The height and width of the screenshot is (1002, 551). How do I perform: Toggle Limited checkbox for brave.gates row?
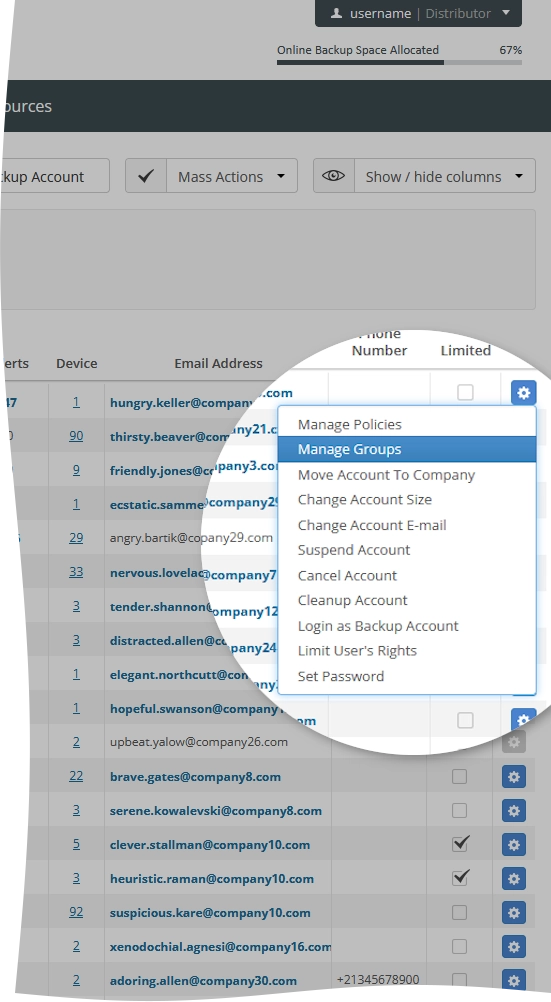[x=459, y=776]
